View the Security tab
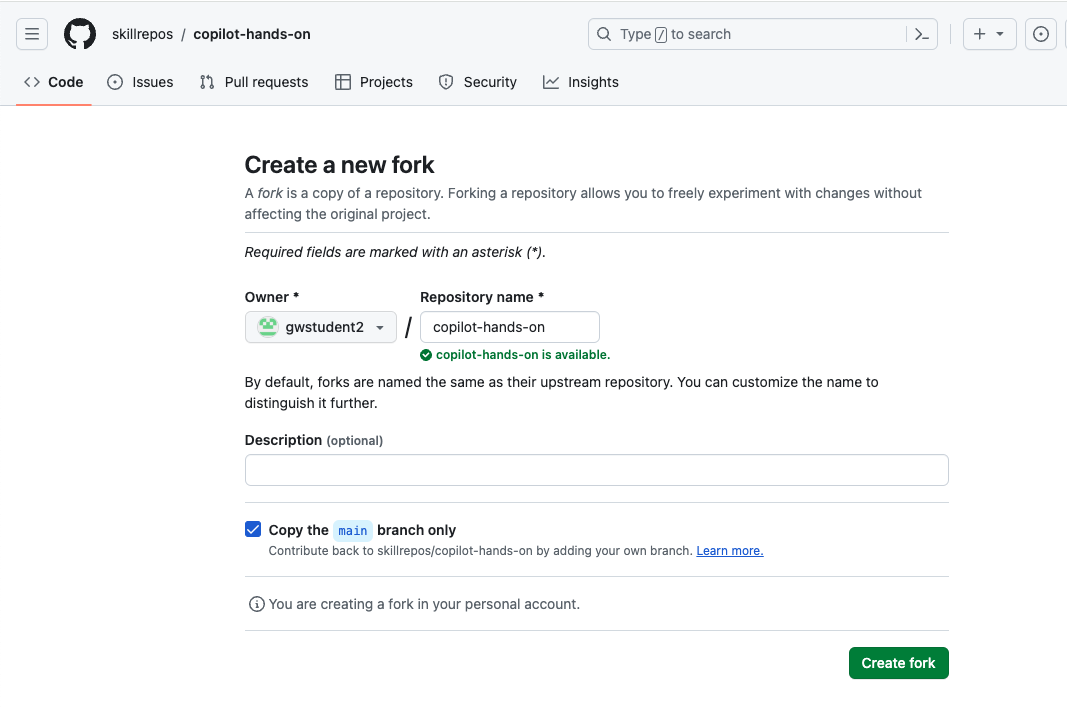This screenshot has height=707, width=1067. [x=478, y=82]
